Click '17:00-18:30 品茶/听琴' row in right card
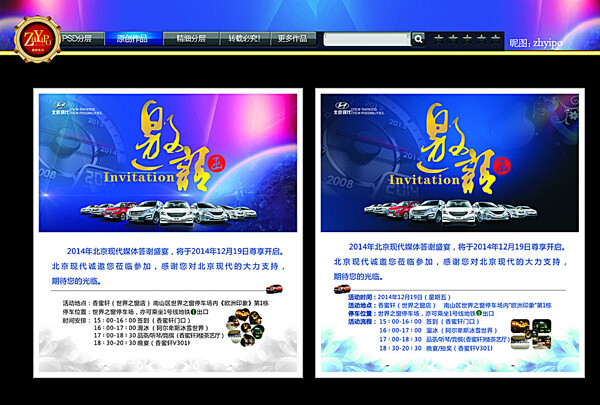Viewport: 600px width, 405px height. [445, 340]
